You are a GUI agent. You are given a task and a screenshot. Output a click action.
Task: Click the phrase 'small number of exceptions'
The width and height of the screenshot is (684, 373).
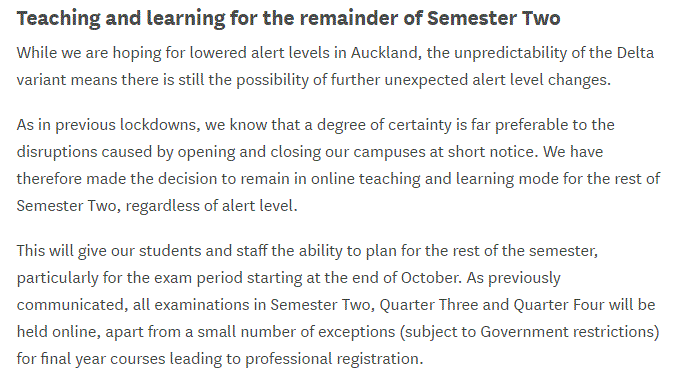tap(296, 332)
